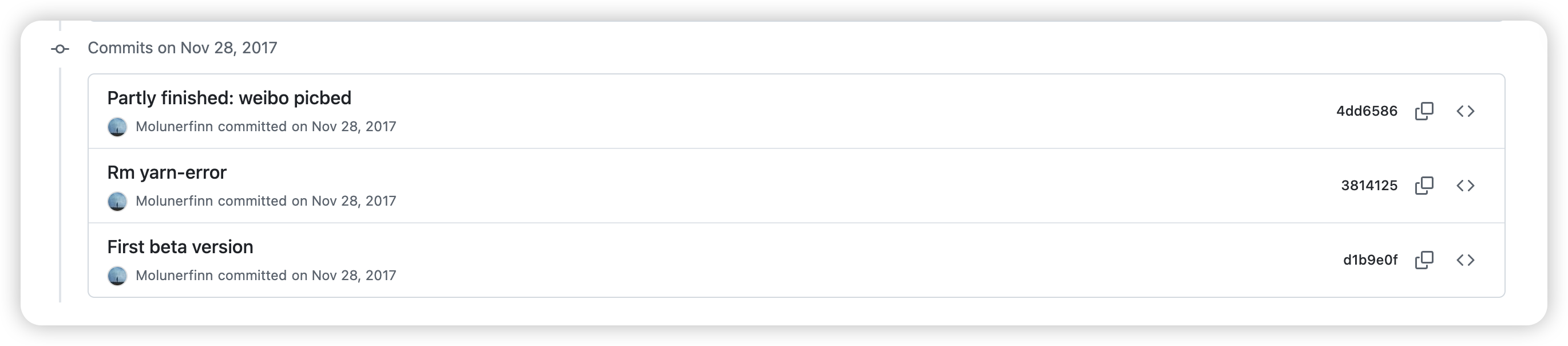Visit Molunerfinn profile on weibo picbed commit
Image resolution: width=1568 pixels, height=346 pixels.
tap(174, 127)
